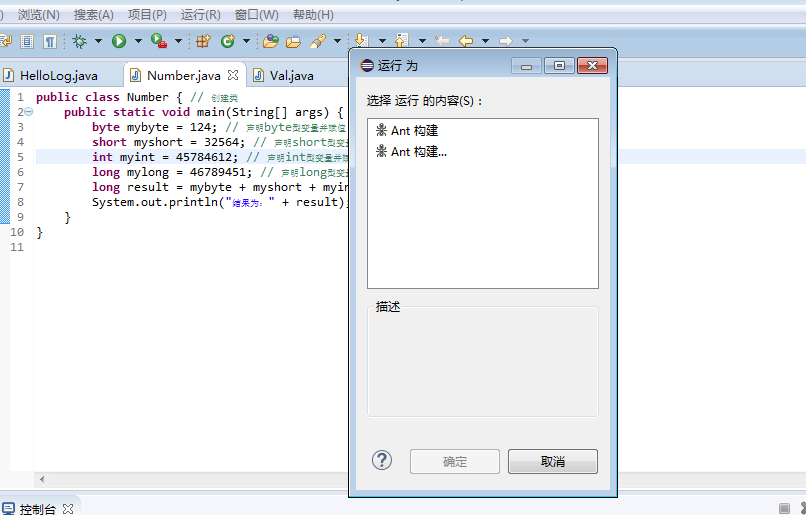Click the Debug bug icon
The width and height of the screenshot is (806, 515).
pos(79,41)
